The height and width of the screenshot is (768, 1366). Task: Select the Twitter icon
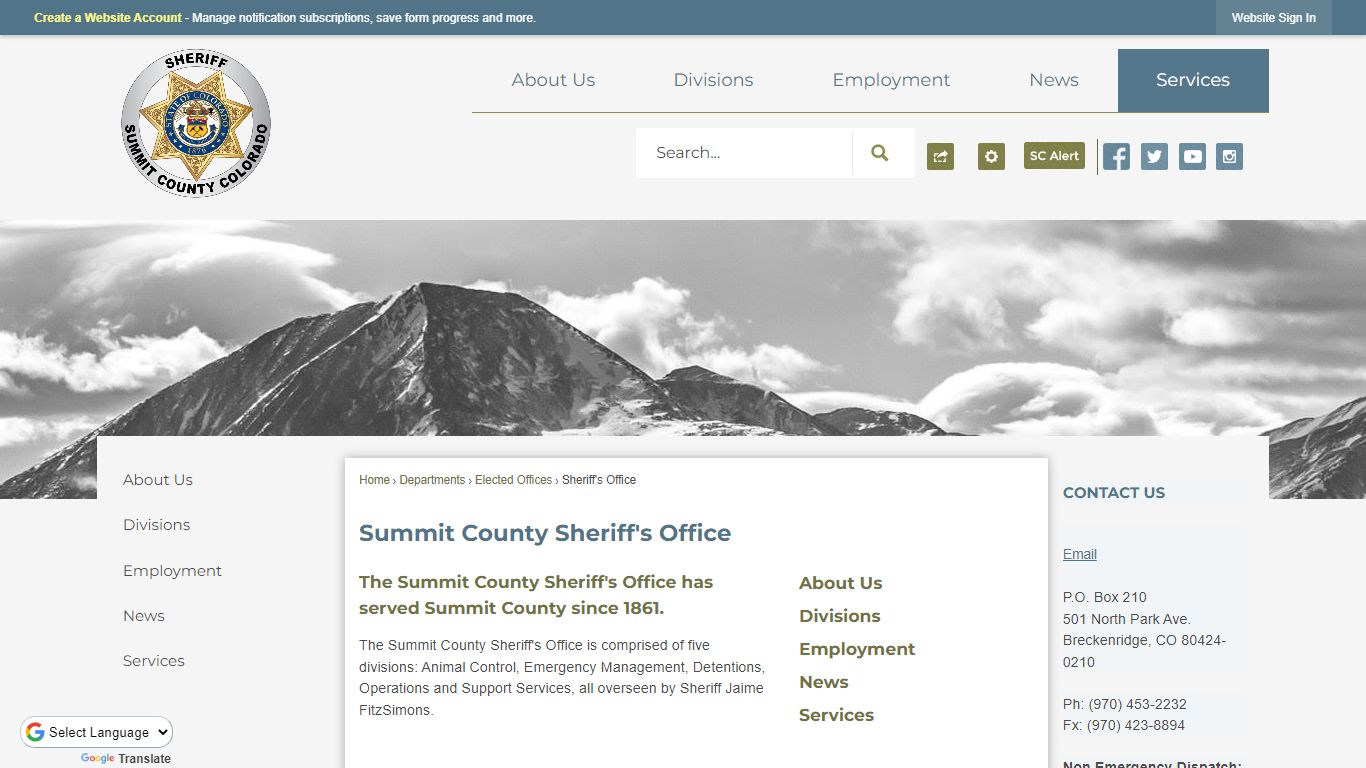[1153, 156]
